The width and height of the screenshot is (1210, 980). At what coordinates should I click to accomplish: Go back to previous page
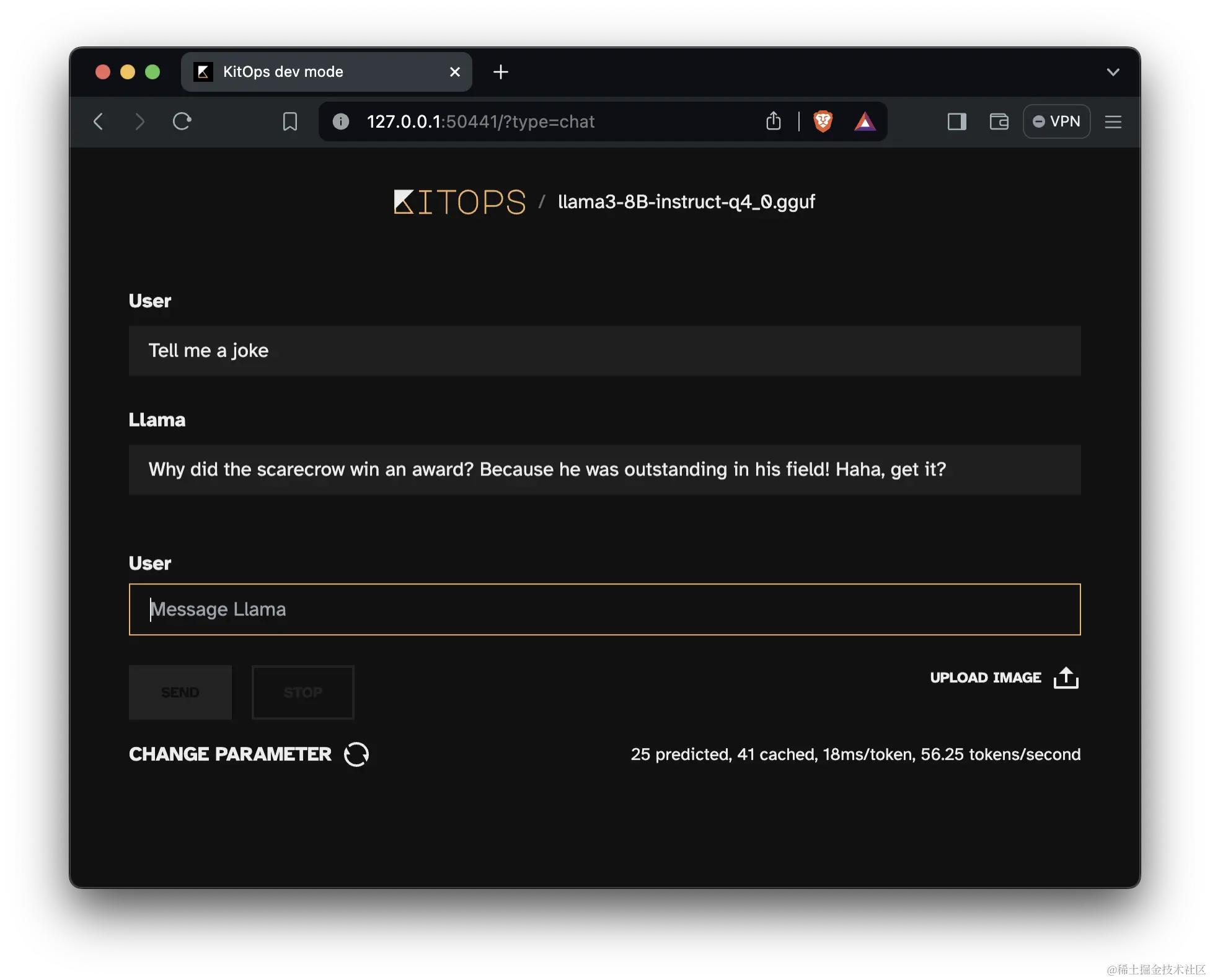[x=99, y=121]
